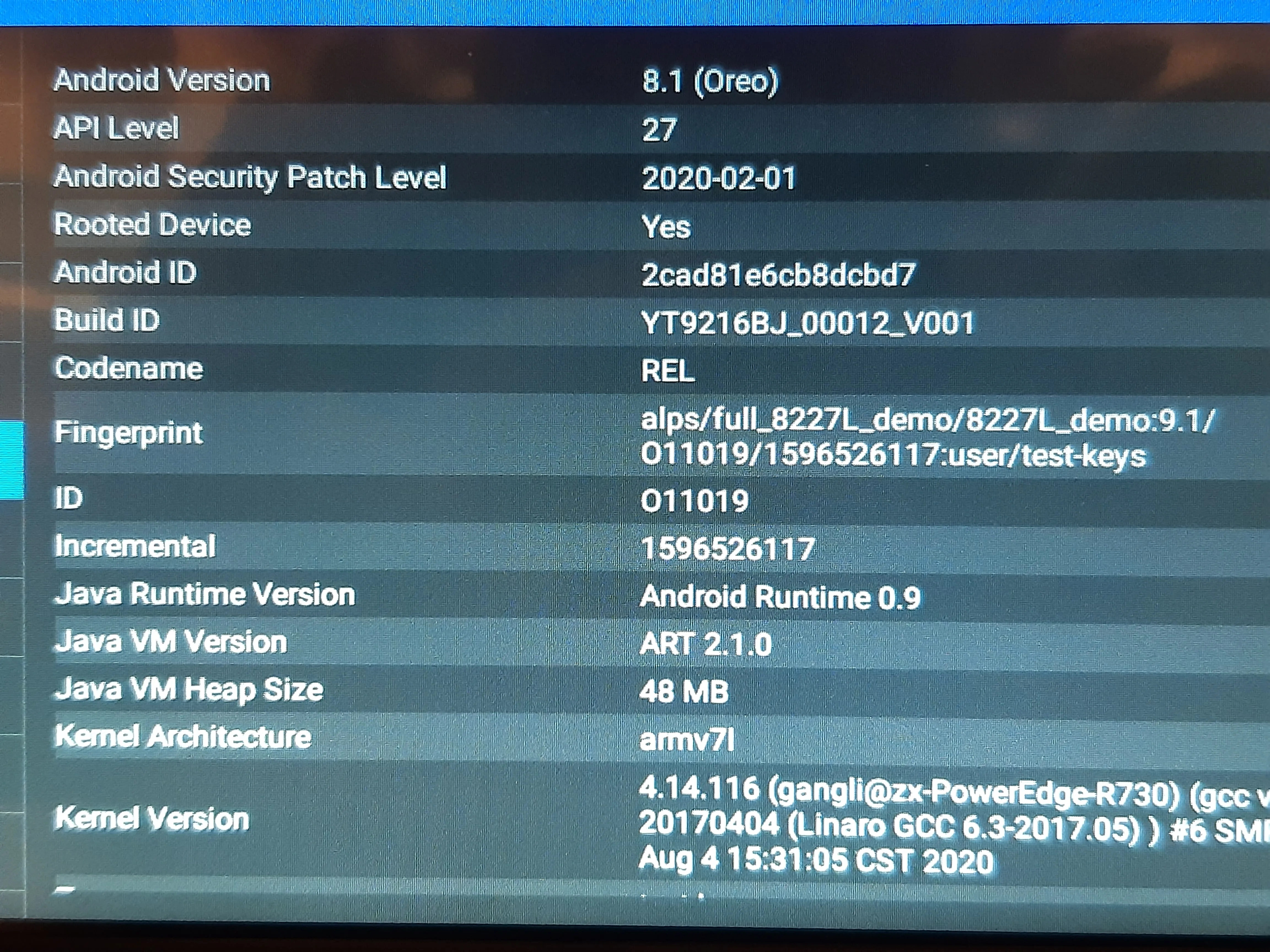Click the API Level 27 row
The width and height of the screenshot is (1270, 952).
tap(117, 128)
